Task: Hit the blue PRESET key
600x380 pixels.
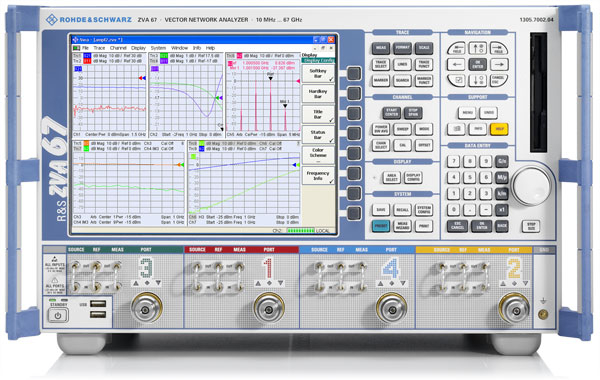Action: (x=381, y=226)
